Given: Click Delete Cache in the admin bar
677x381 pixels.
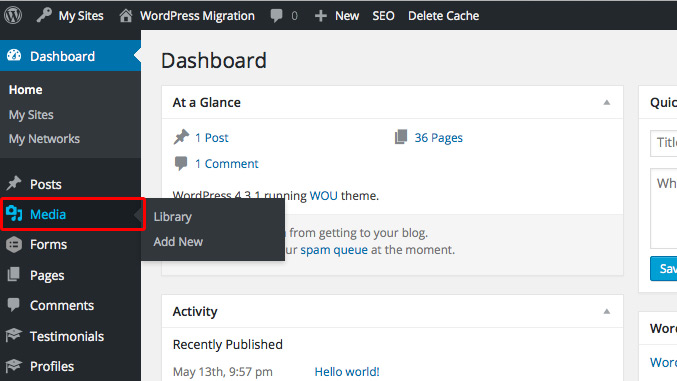Looking at the screenshot, I should [x=443, y=16].
